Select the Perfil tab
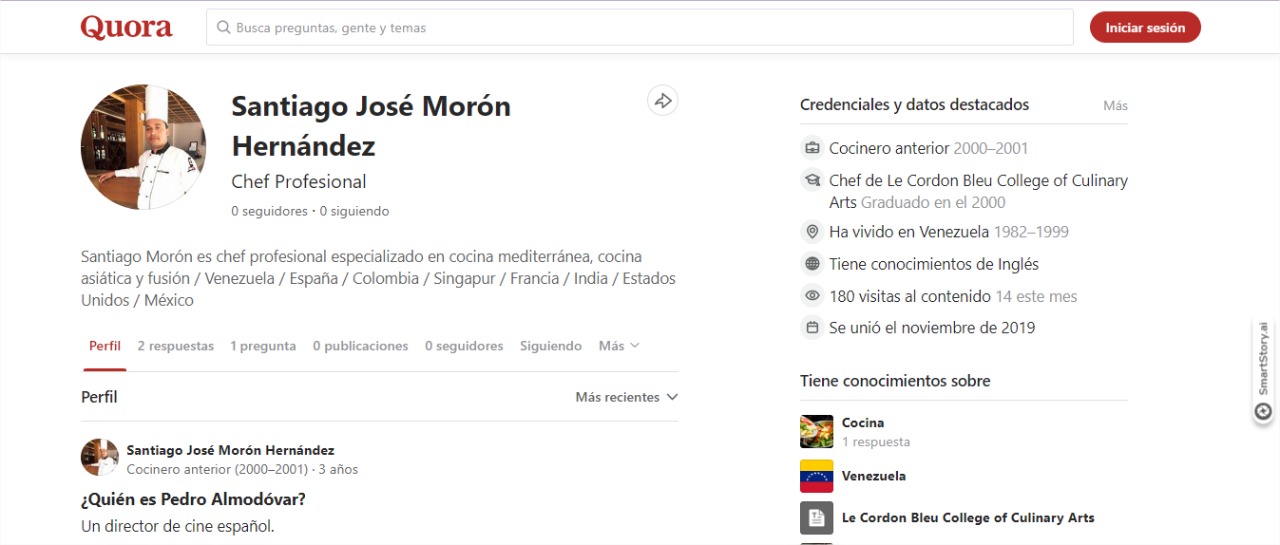The image size is (1280, 545). tap(104, 346)
